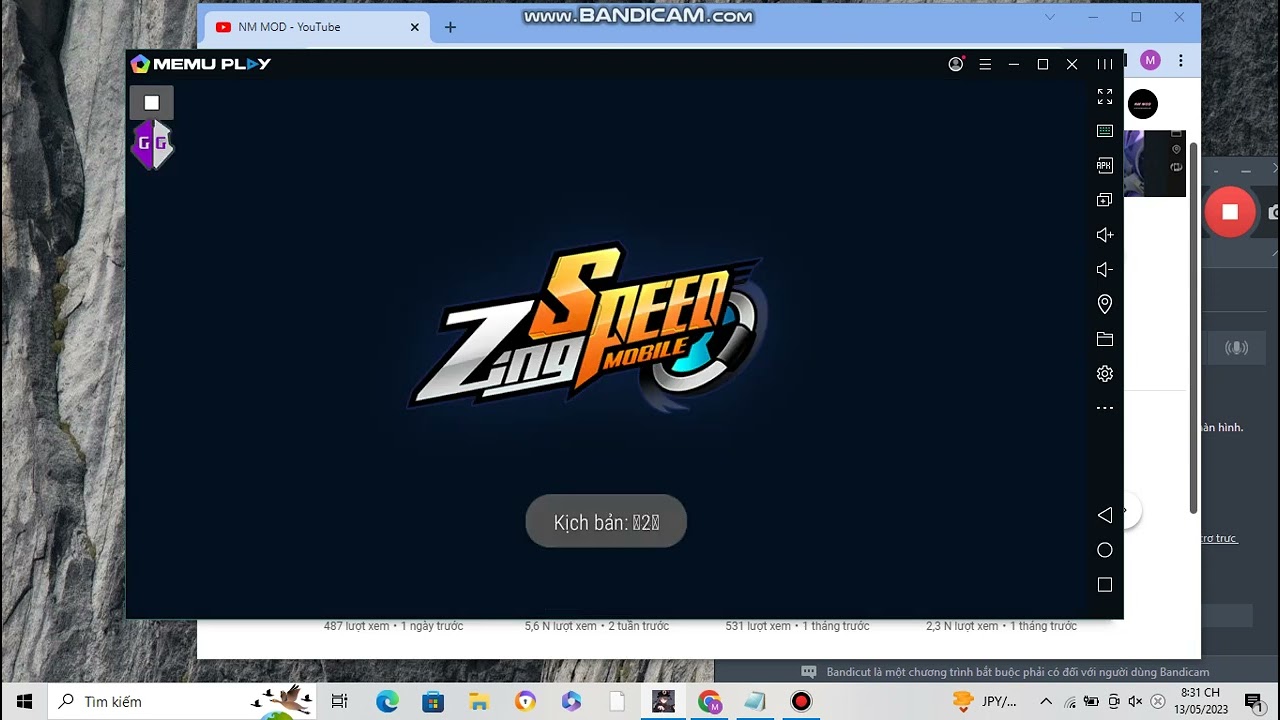
Task: Open MEmu GPS location tool
Action: click(x=1105, y=304)
